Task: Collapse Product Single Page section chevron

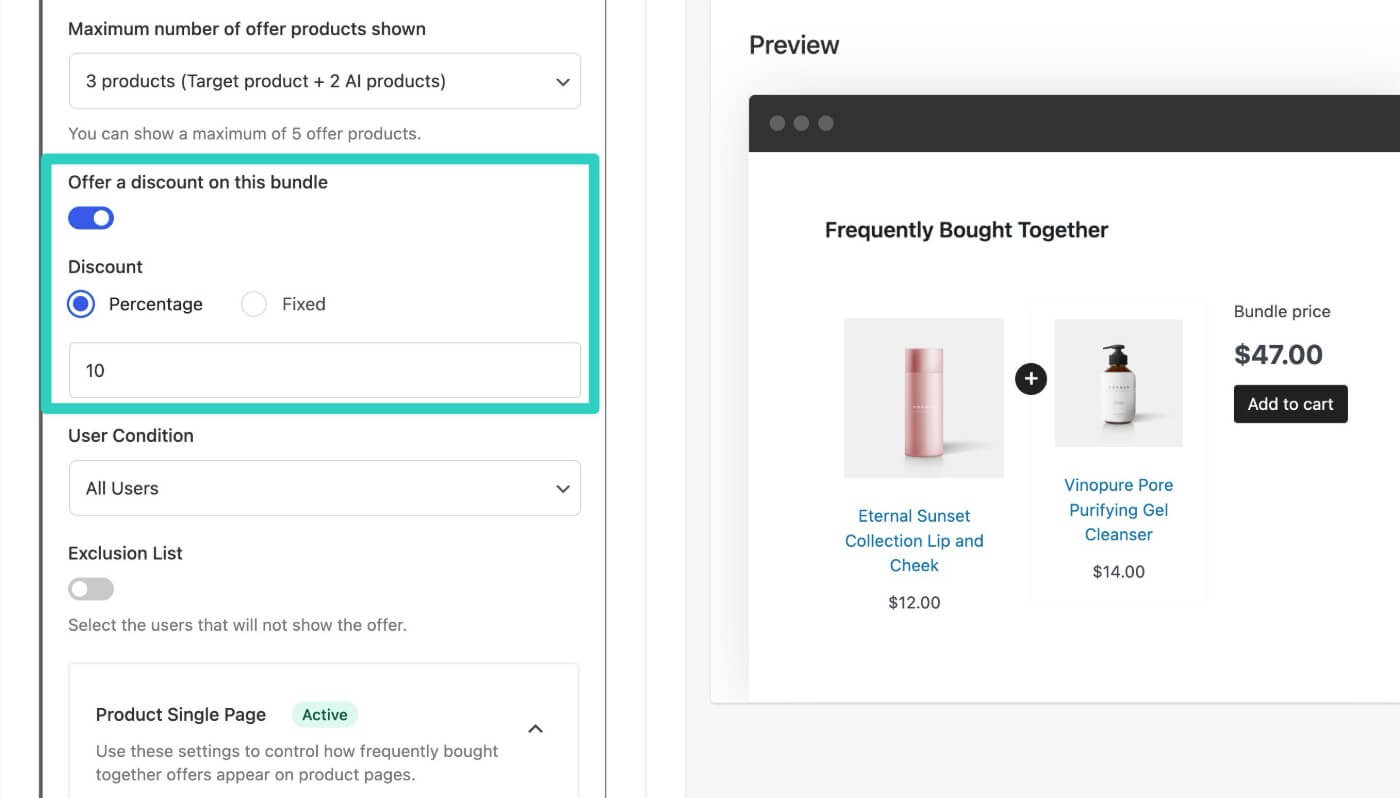Action: pos(535,729)
